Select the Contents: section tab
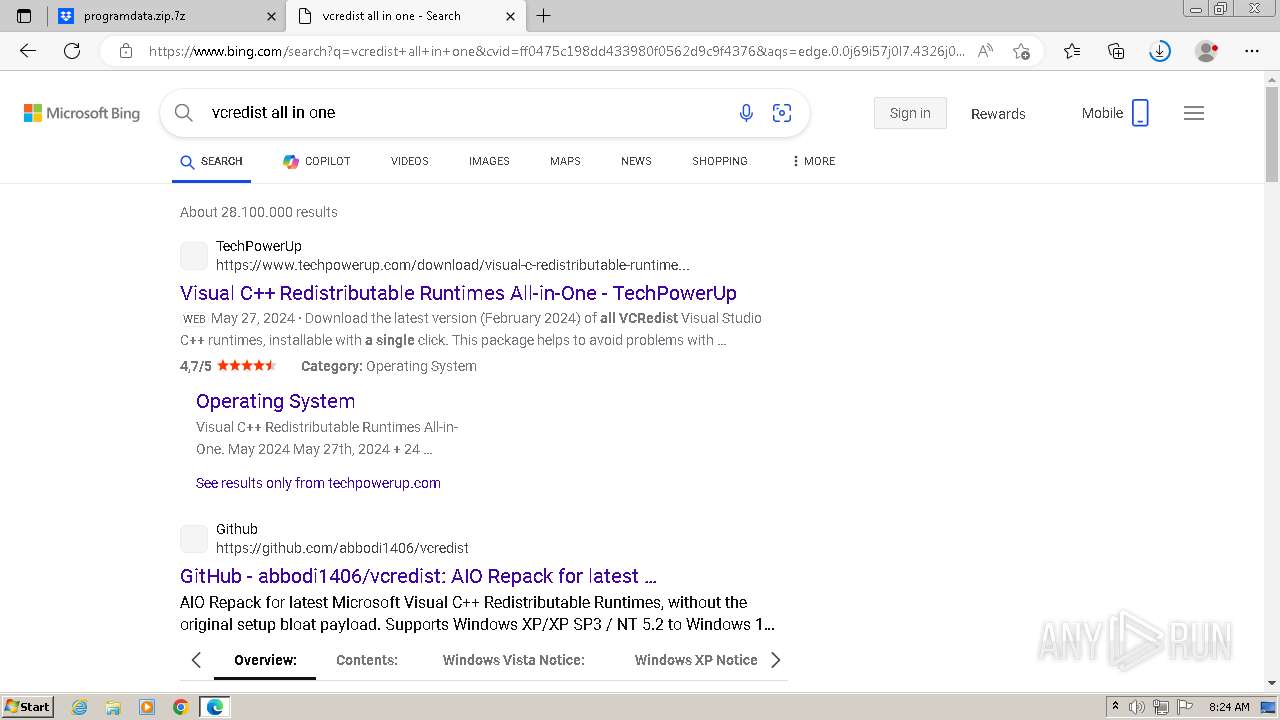 click(367, 660)
